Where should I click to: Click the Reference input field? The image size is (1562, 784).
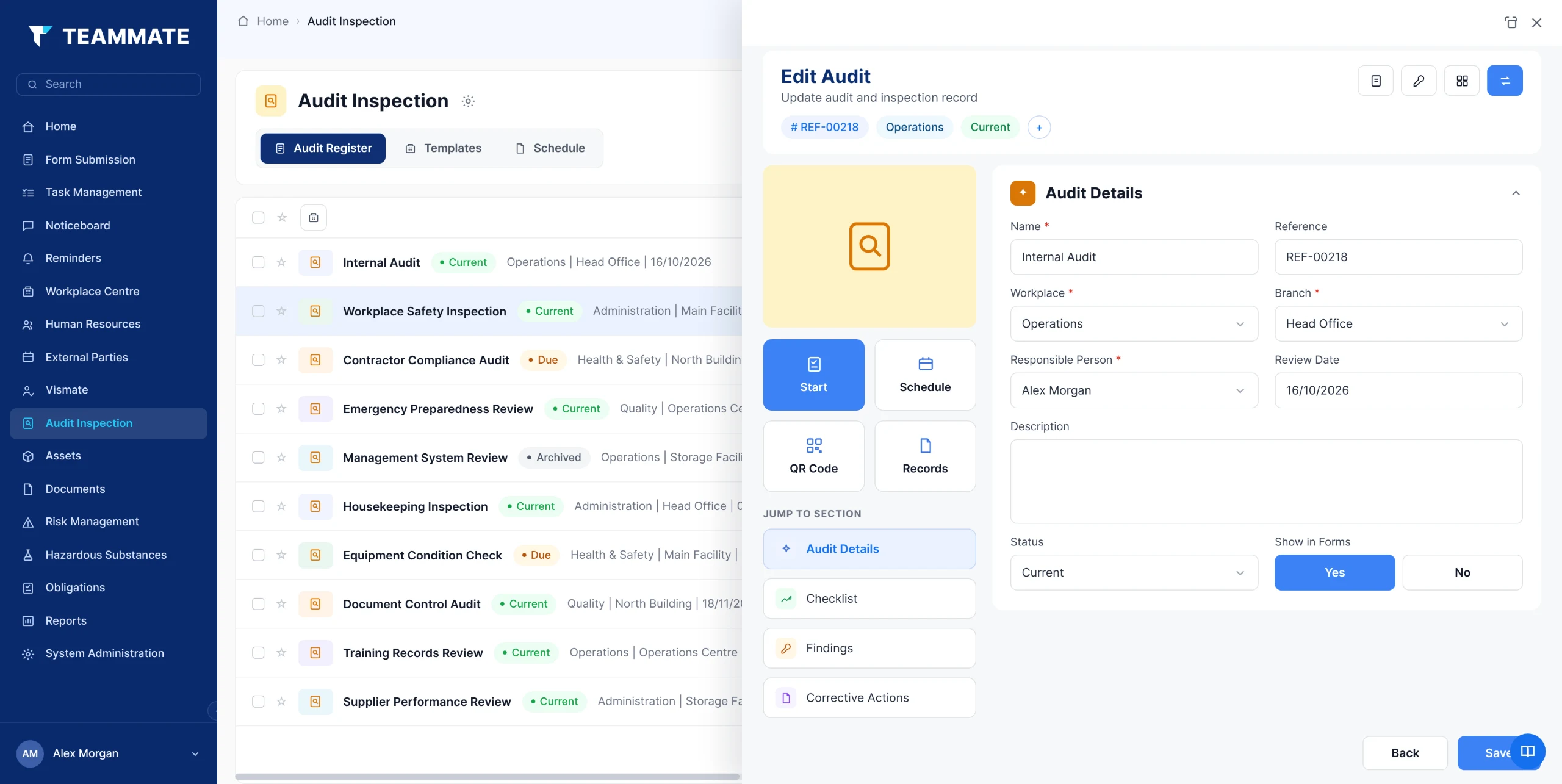(1398, 257)
